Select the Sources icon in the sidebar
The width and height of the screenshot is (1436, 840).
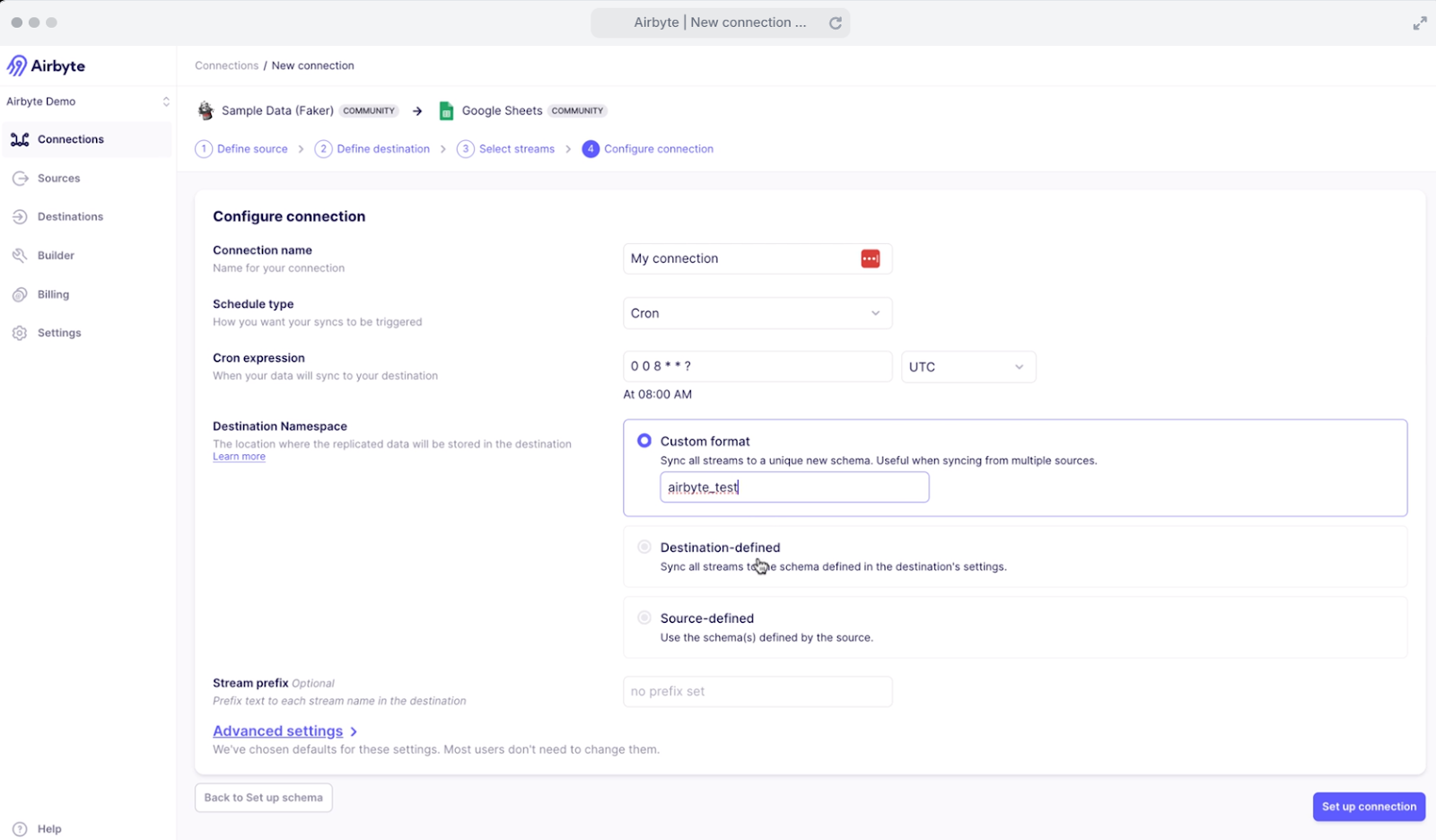(59, 178)
